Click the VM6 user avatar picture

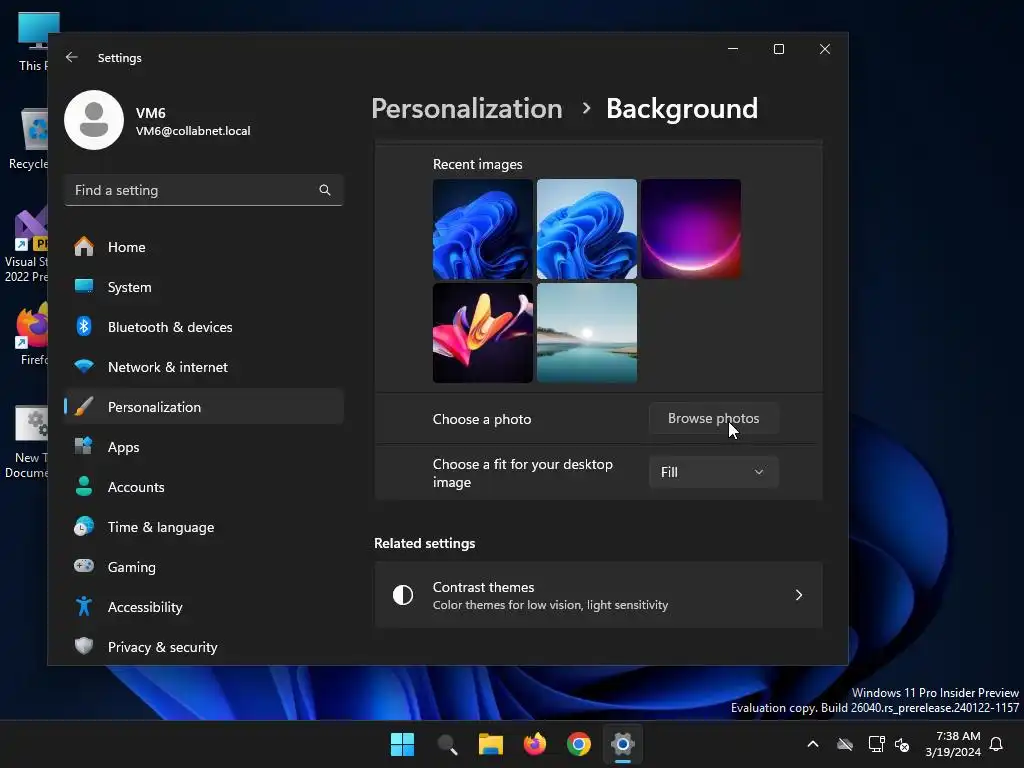pos(94,120)
